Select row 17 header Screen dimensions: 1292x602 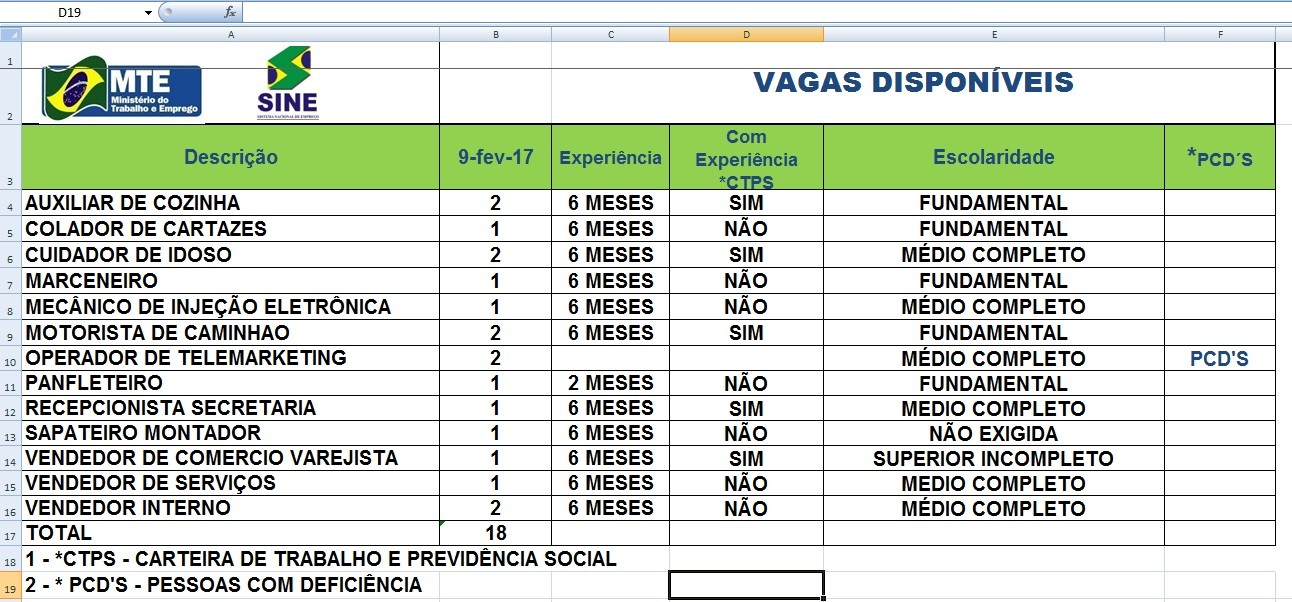pos(11,533)
